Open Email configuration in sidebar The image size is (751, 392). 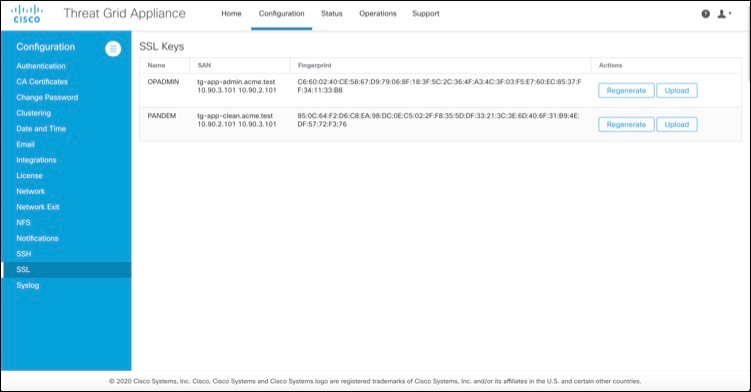(x=25, y=144)
